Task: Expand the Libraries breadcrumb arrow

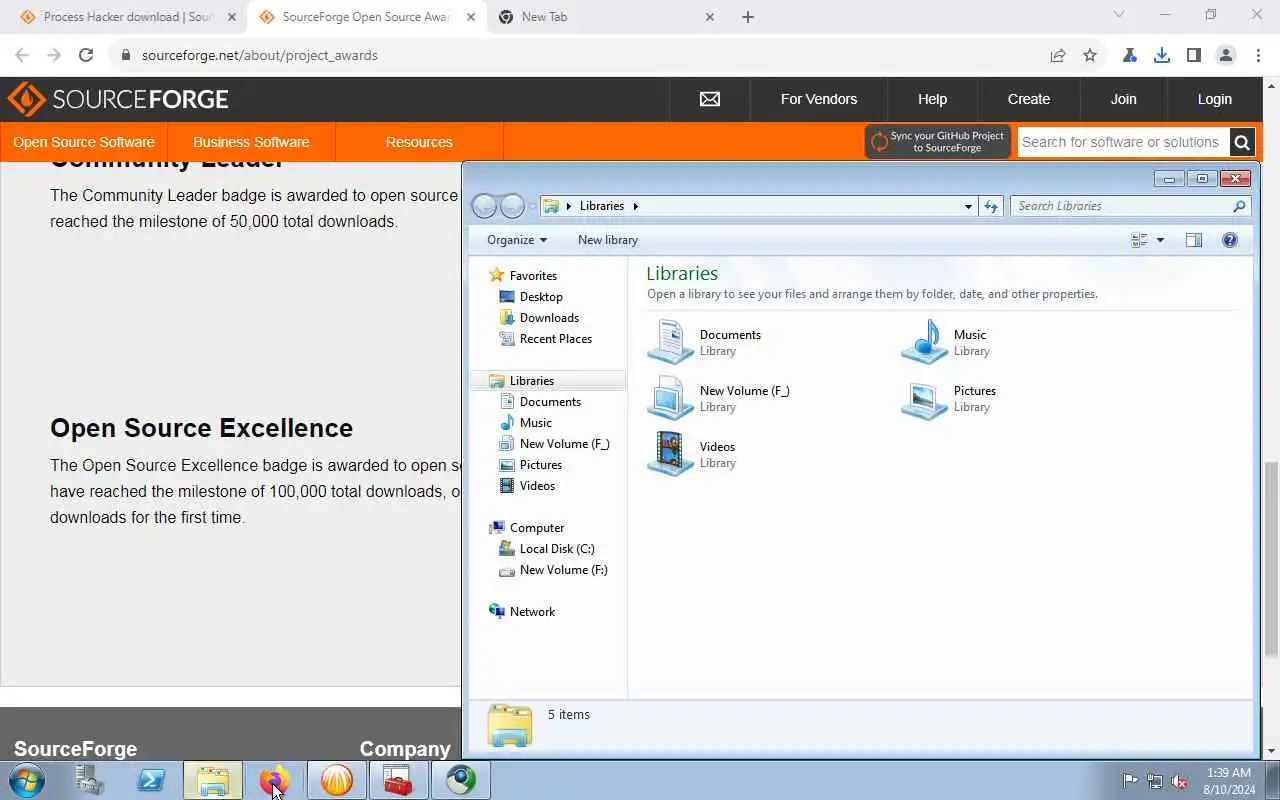Action: pyautogui.click(x=635, y=206)
